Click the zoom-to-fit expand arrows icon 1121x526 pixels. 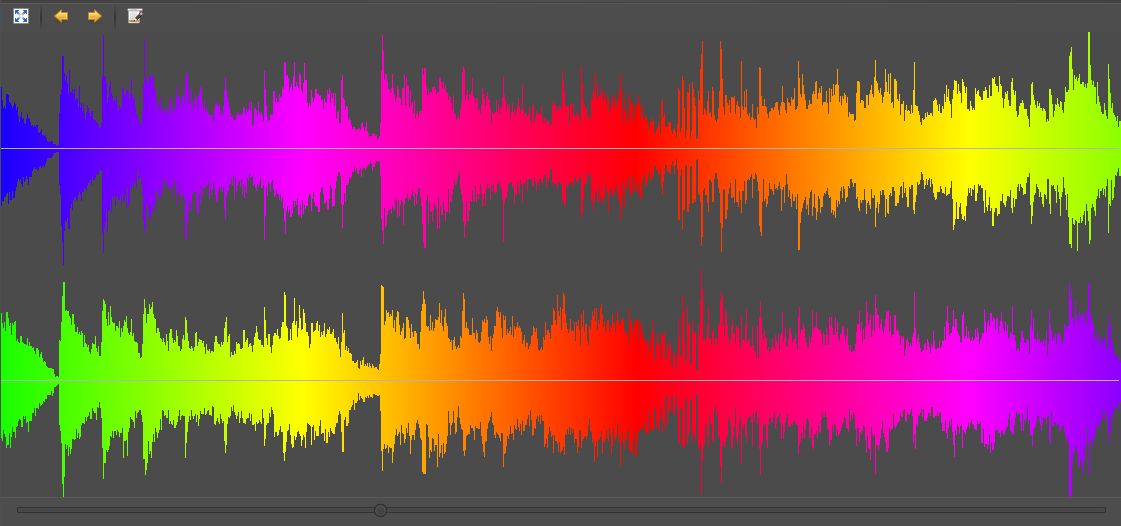point(21,16)
